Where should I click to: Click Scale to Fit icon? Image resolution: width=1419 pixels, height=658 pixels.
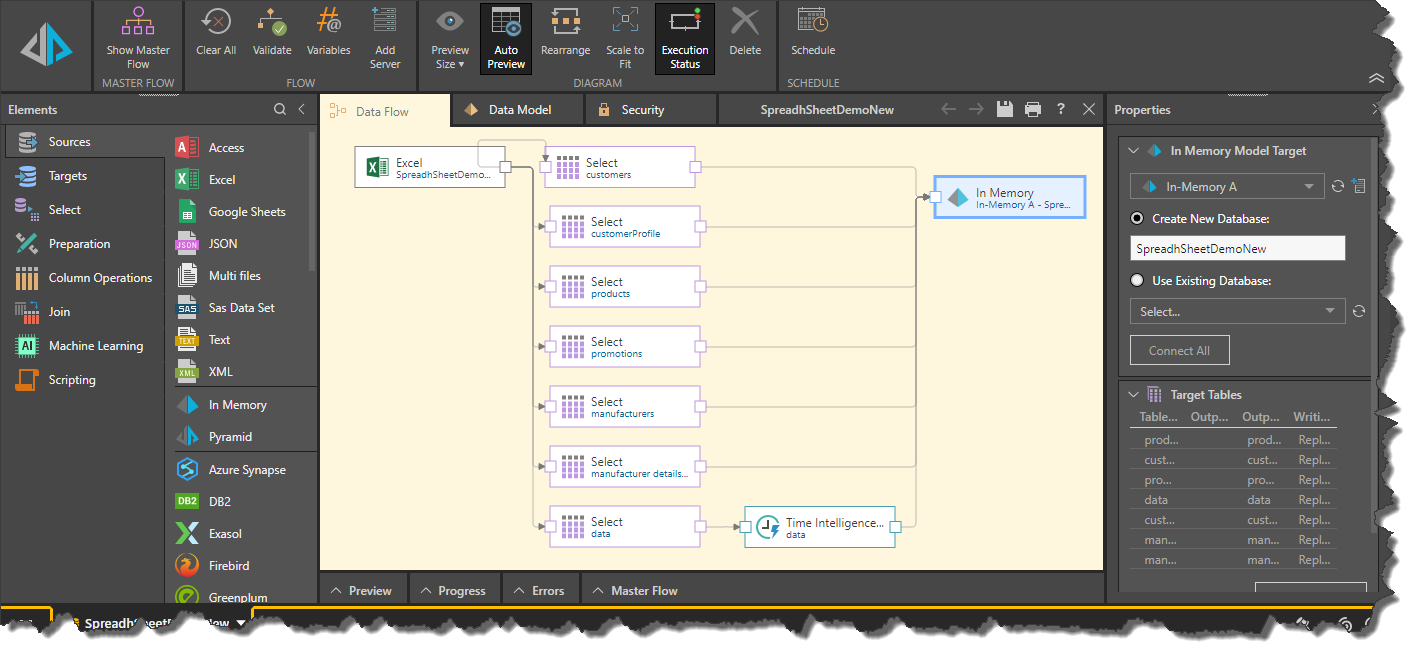tap(625, 22)
